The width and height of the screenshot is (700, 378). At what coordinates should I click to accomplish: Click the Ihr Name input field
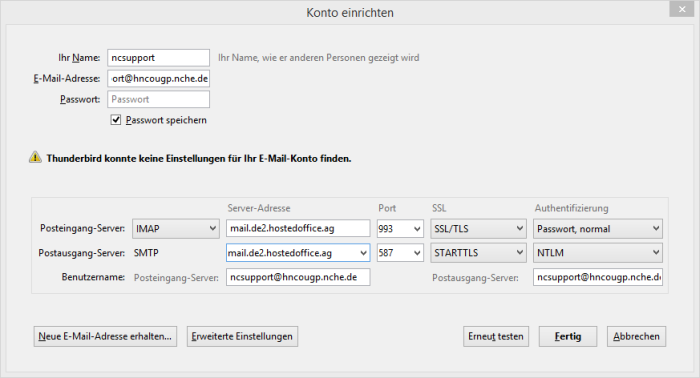point(158,58)
